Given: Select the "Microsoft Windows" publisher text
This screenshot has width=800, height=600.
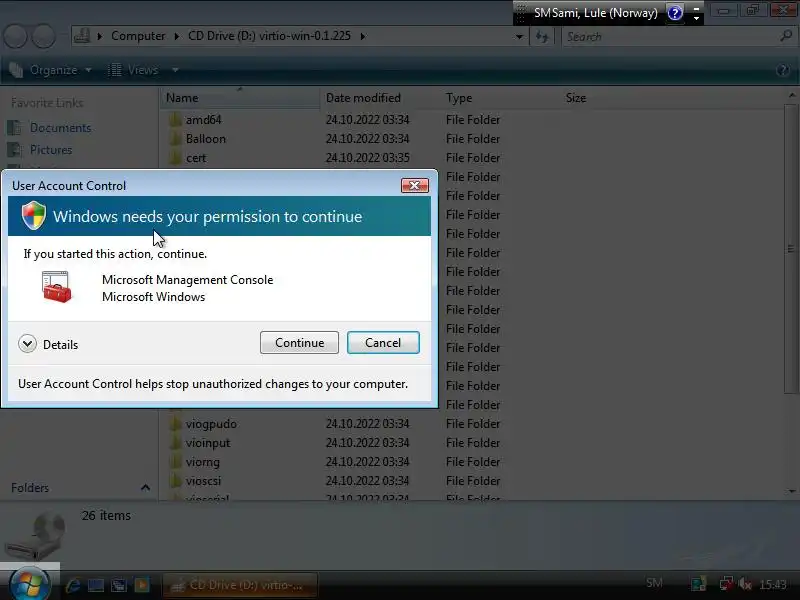Looking at the screenshot, I should tap(154, 296).
